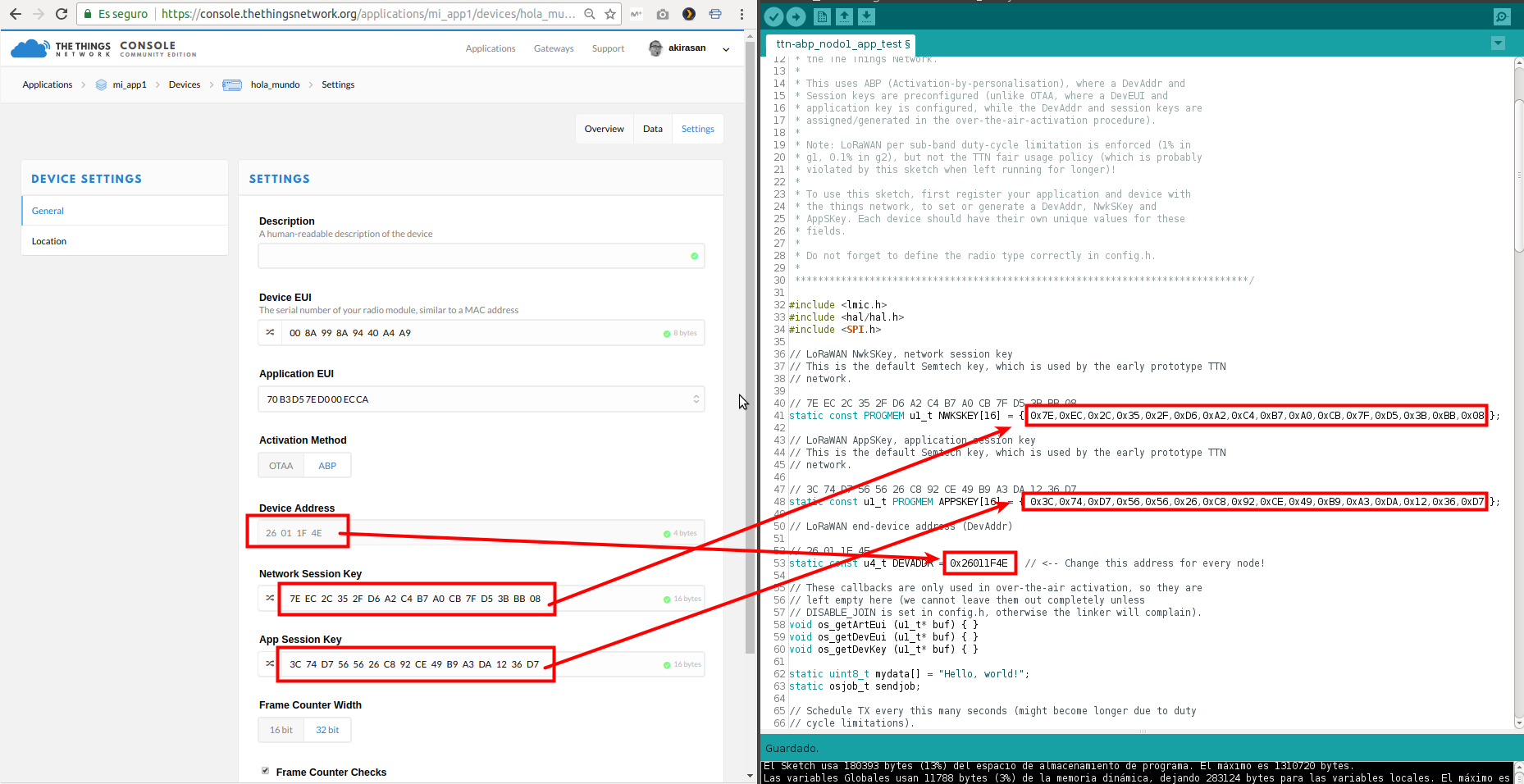Go to Applications in the breadcrumb

click(x=48, y=84)
